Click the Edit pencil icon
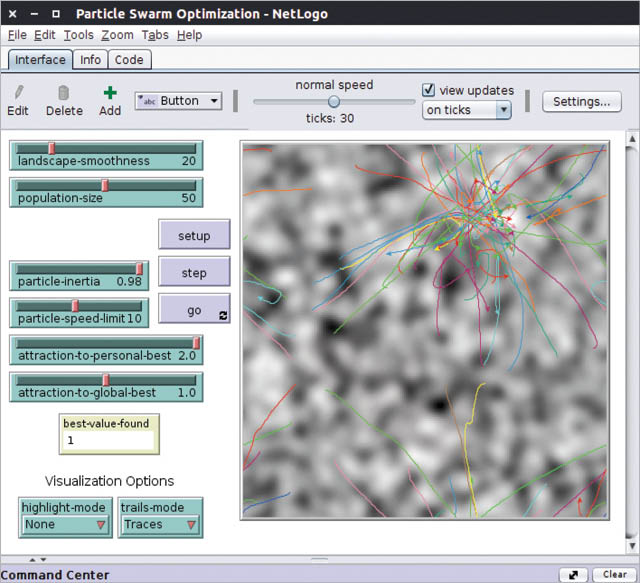640x583 pixels. [x=17, y=92]
